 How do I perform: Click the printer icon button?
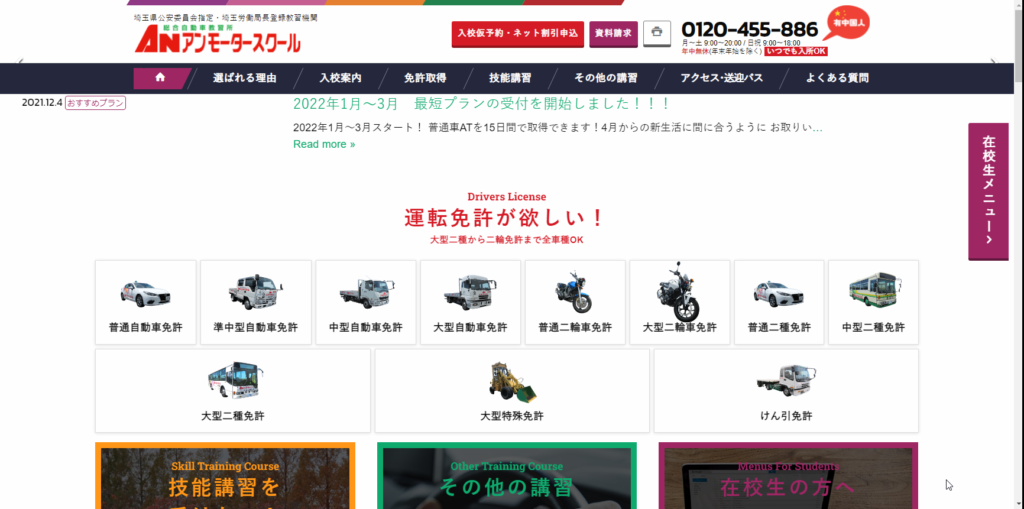tap(657, 33)
